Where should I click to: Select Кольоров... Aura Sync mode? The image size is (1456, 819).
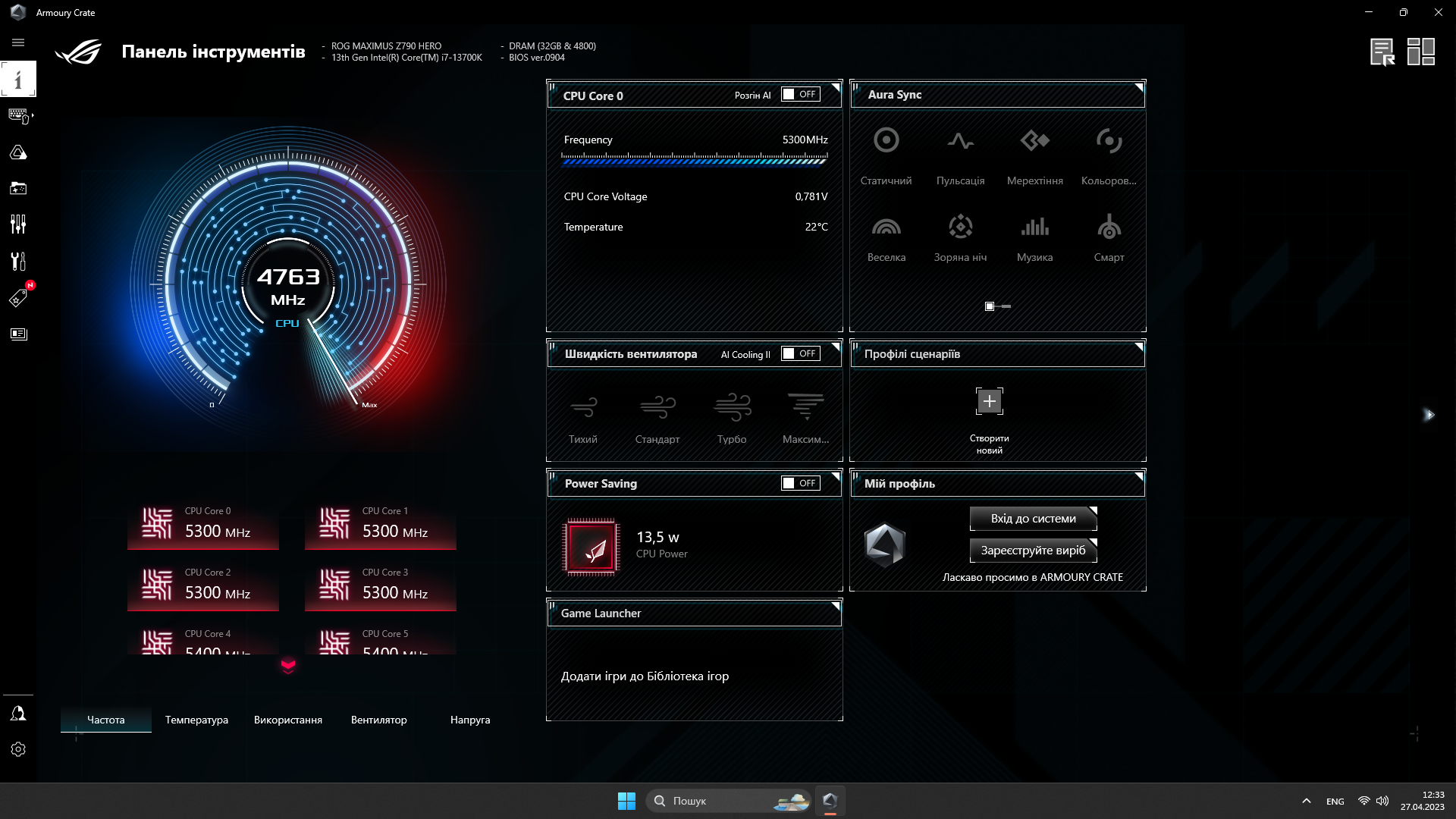coord(1108,154)
